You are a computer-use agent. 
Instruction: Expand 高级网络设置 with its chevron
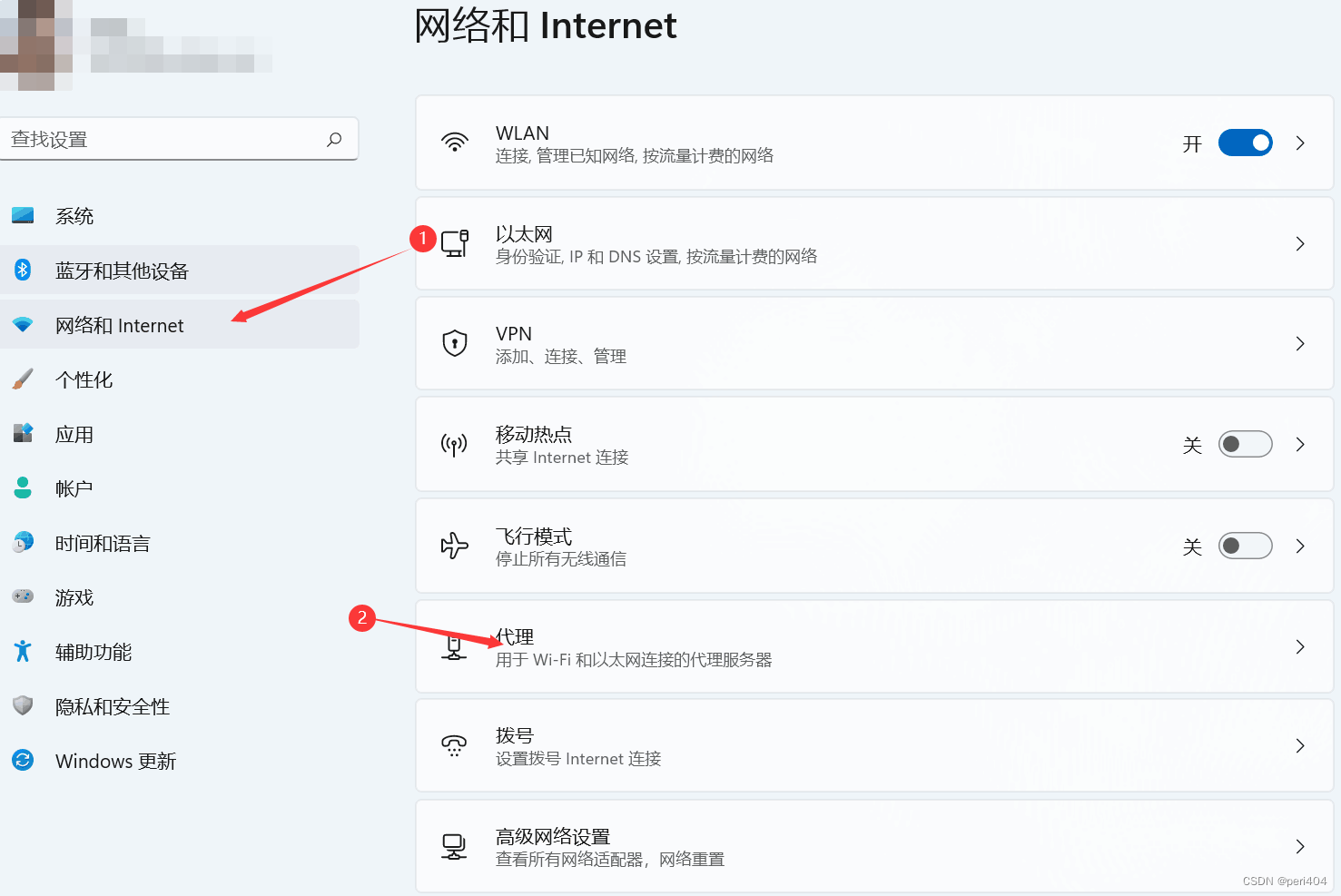(1300, 846)
